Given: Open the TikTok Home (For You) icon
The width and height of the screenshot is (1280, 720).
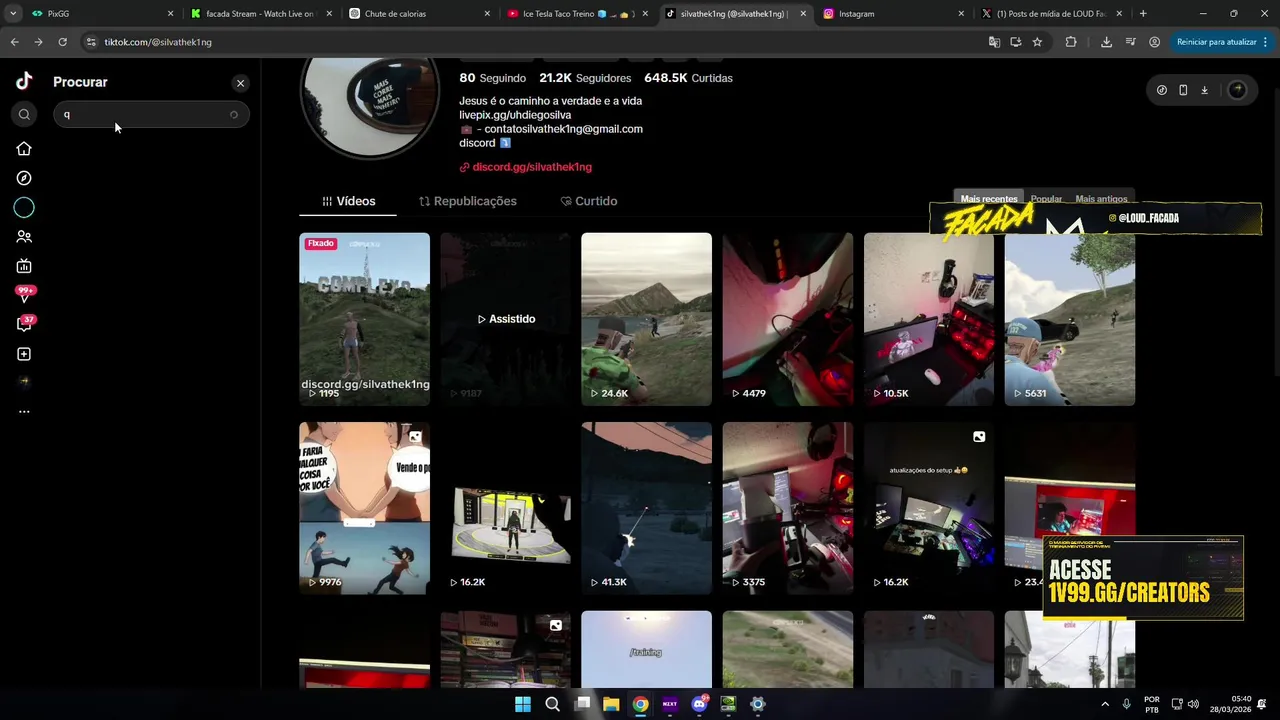Looking at the screenshot, I should (24, 149).
